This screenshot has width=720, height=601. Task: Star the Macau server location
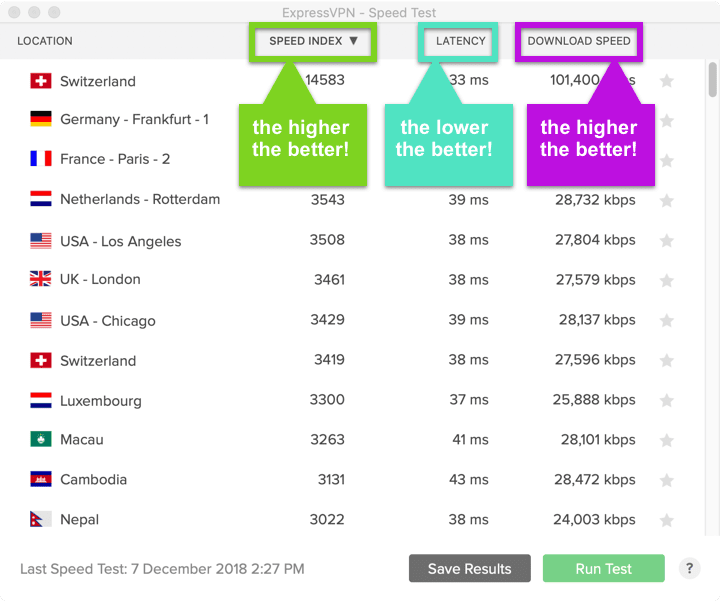point(667,441)
